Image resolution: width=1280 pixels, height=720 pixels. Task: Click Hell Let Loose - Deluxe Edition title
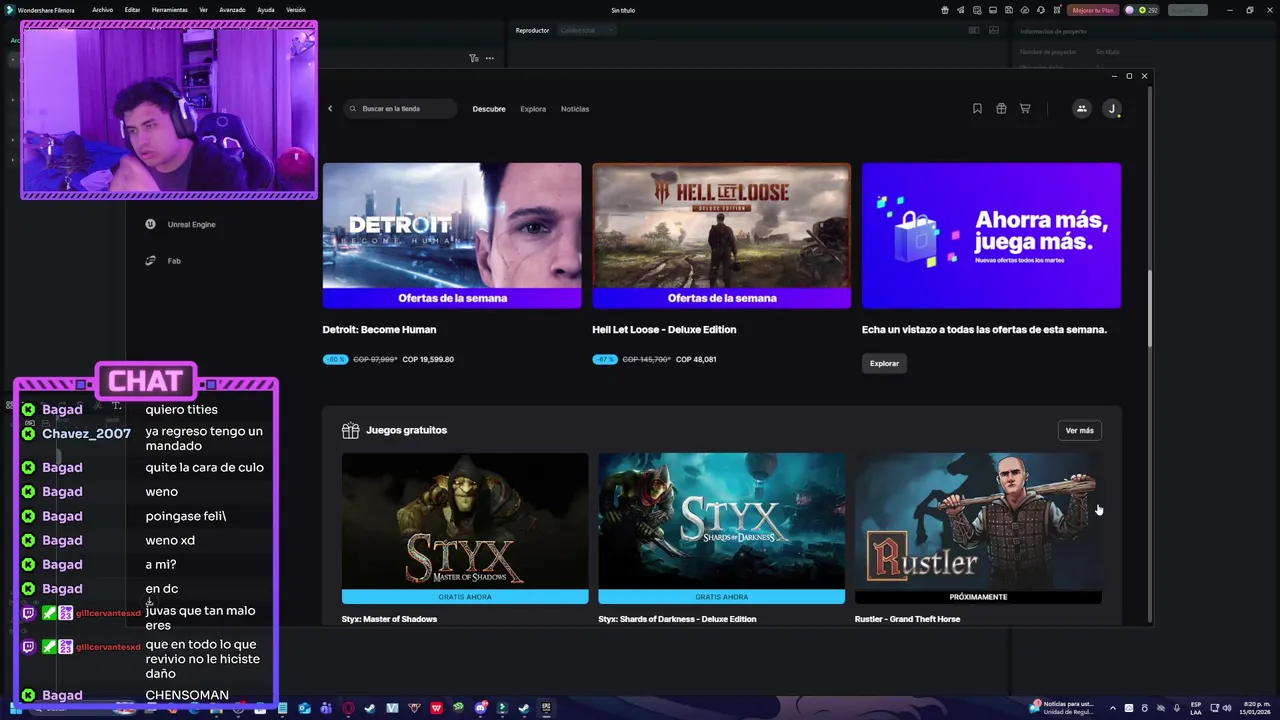[x=664, y=329]
